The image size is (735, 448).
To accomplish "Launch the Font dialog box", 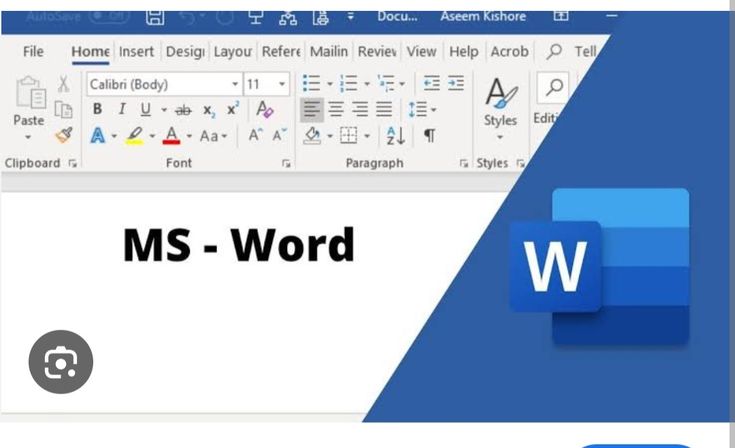I will pos(285,164).
